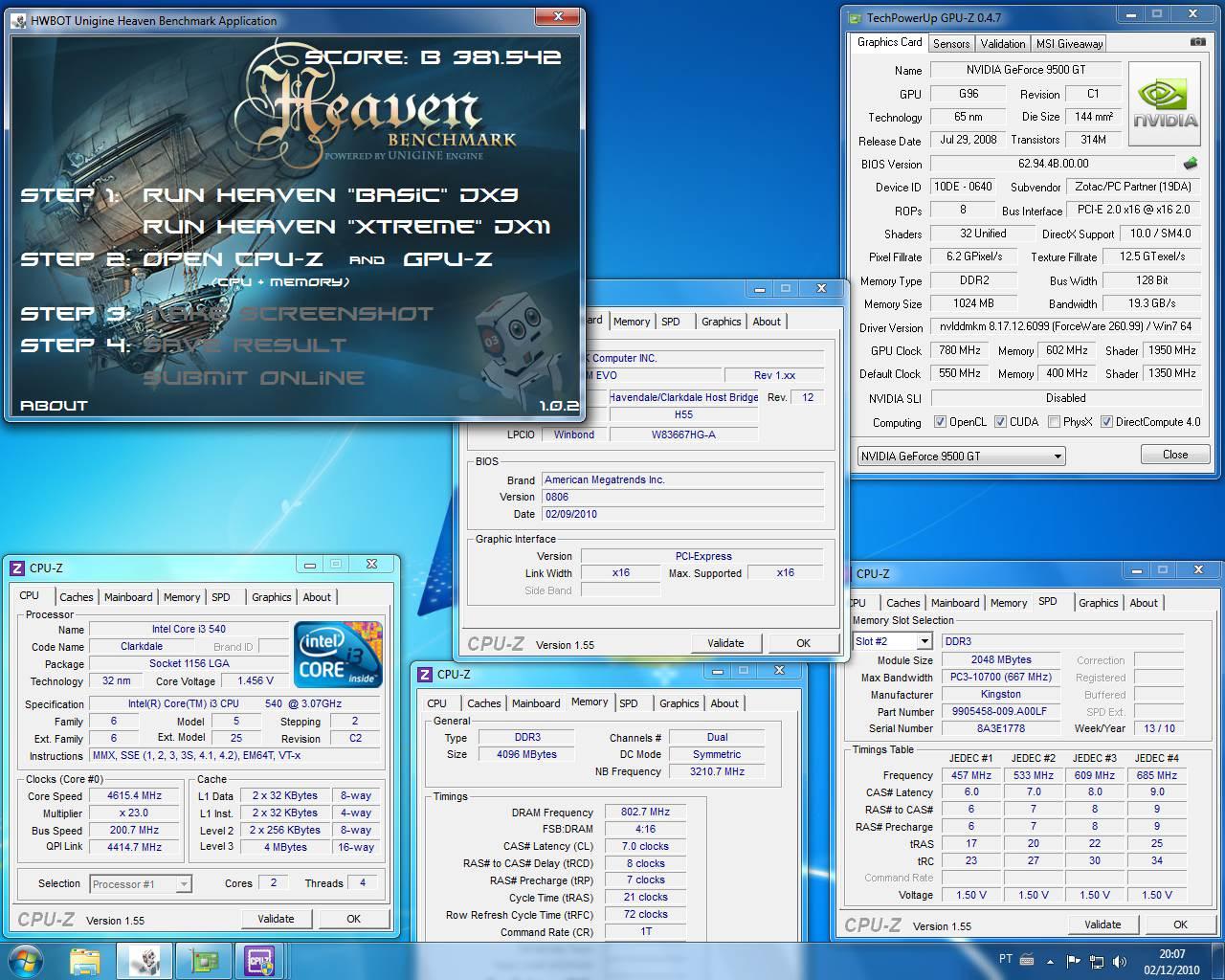Open Caches tab in the CPU tab CPU-Z window

[77, 597]
